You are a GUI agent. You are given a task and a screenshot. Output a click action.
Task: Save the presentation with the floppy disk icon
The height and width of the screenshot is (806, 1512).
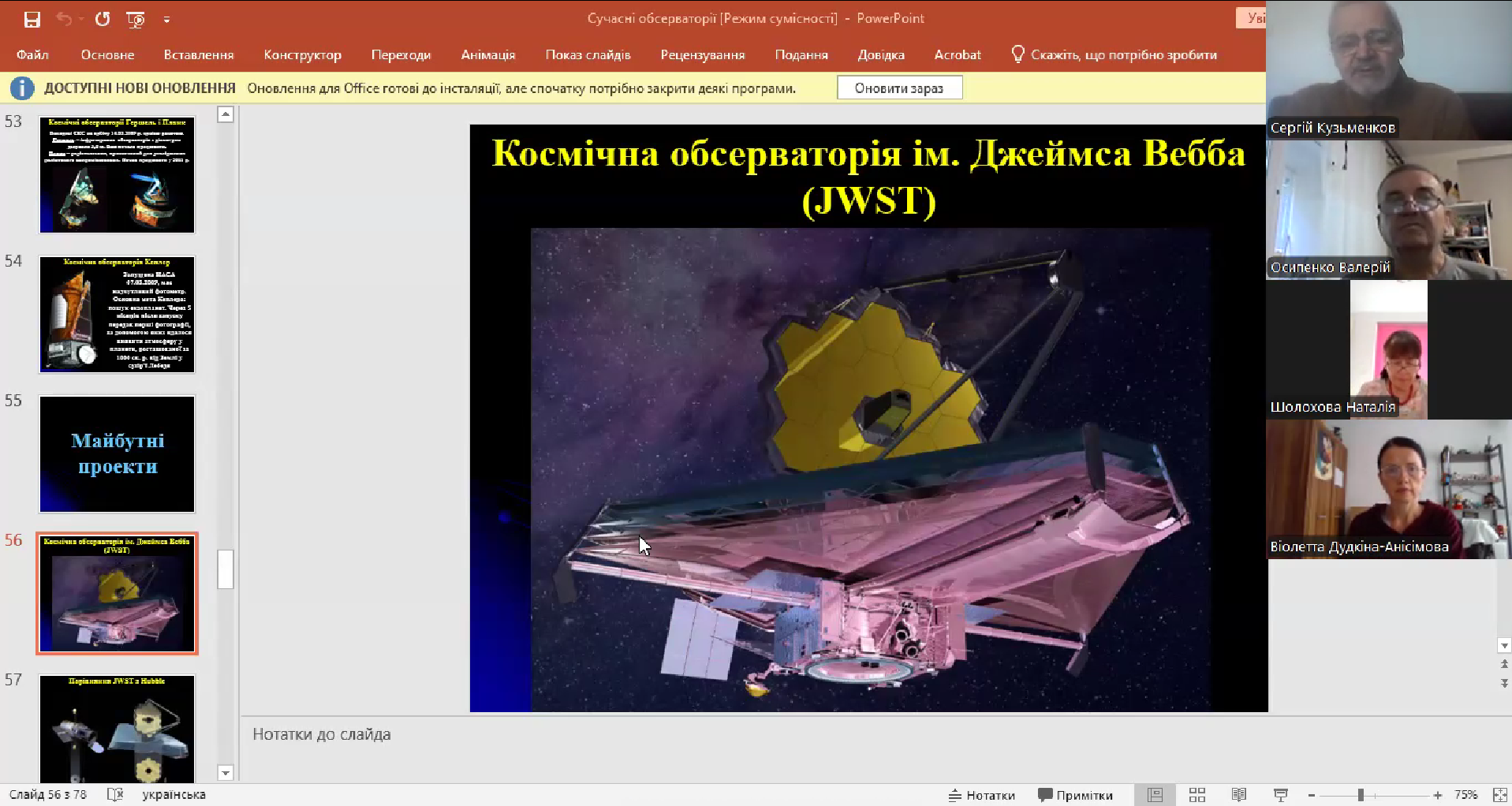click(x=32, y=19)
